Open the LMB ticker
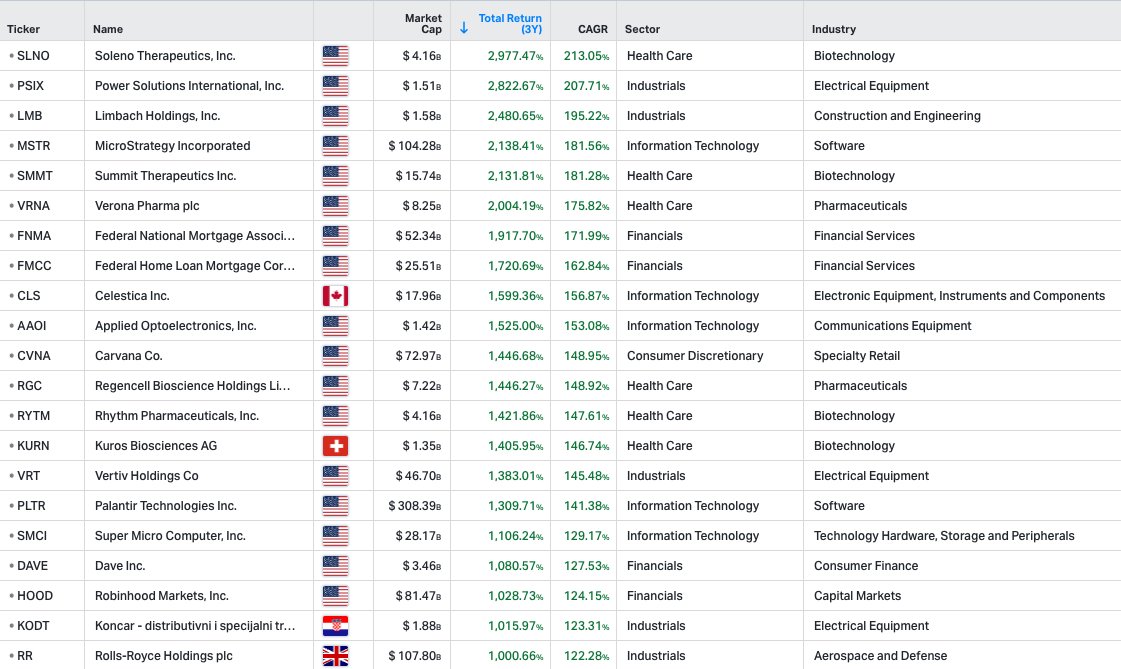The image size is (1121, 669). pyautogui.click(x=29, y=116)
